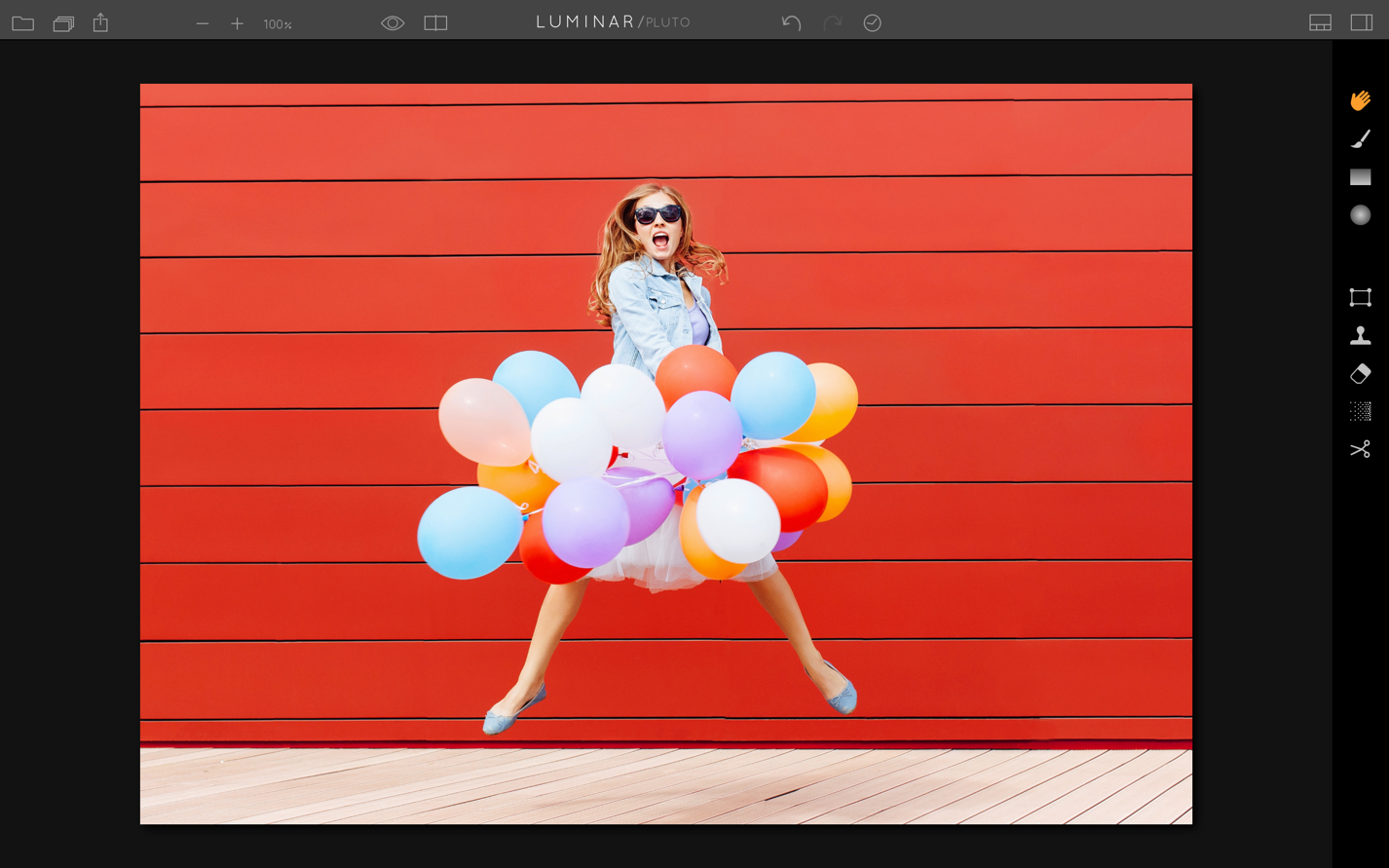The width and height of the screenshot is (1389, 868).
Task: Click the Redo arrow
Action: 833,23
